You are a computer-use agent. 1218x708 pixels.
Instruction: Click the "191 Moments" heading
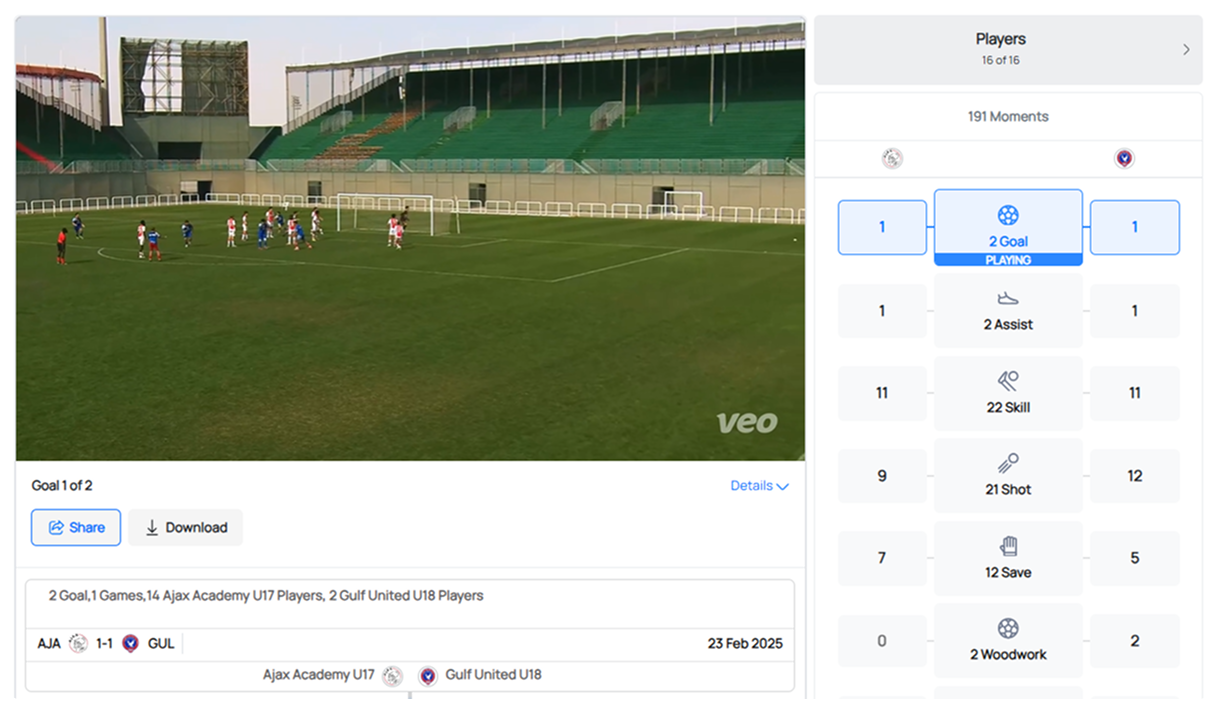1008,116
